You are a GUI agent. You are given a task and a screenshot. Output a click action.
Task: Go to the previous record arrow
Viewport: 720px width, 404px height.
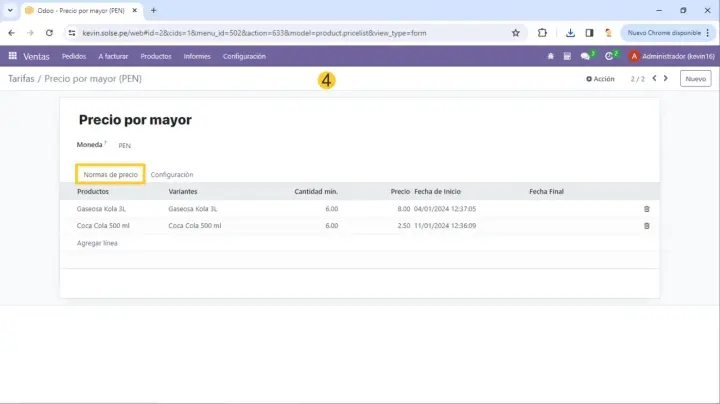[x=654, y=78]
